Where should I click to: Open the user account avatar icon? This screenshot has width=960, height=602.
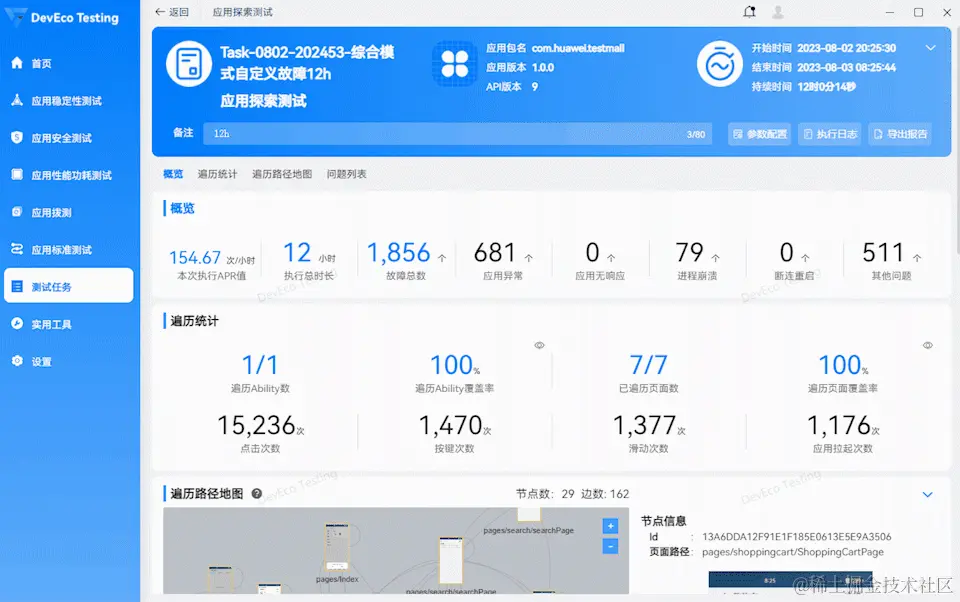pyautogui.click(x=778, y=12)
